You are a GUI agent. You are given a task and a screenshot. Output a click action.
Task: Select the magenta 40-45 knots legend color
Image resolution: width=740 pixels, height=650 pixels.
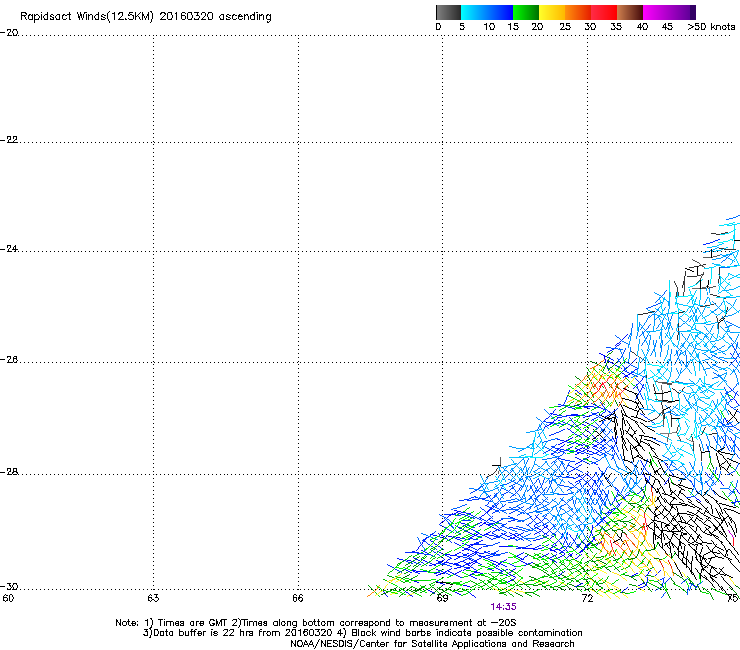pyautogui.click(x=656, y=12)
